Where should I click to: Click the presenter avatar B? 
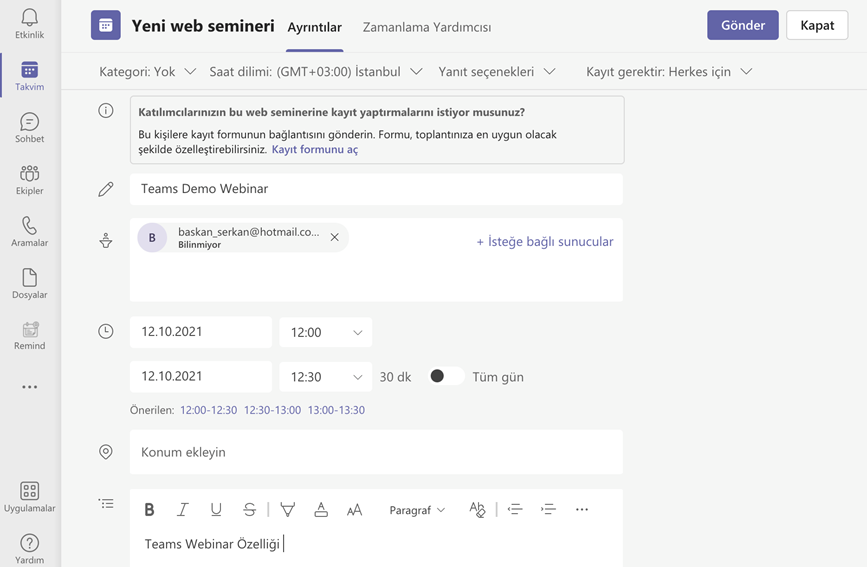click(x=152, y=237)
